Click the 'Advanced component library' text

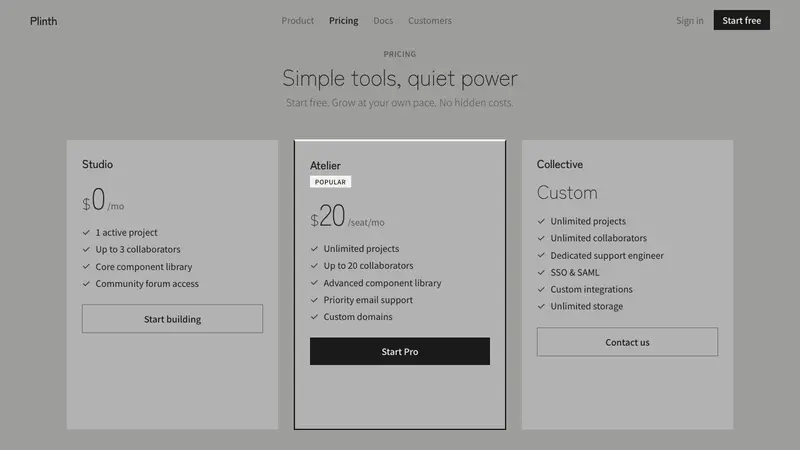[382, 283]
